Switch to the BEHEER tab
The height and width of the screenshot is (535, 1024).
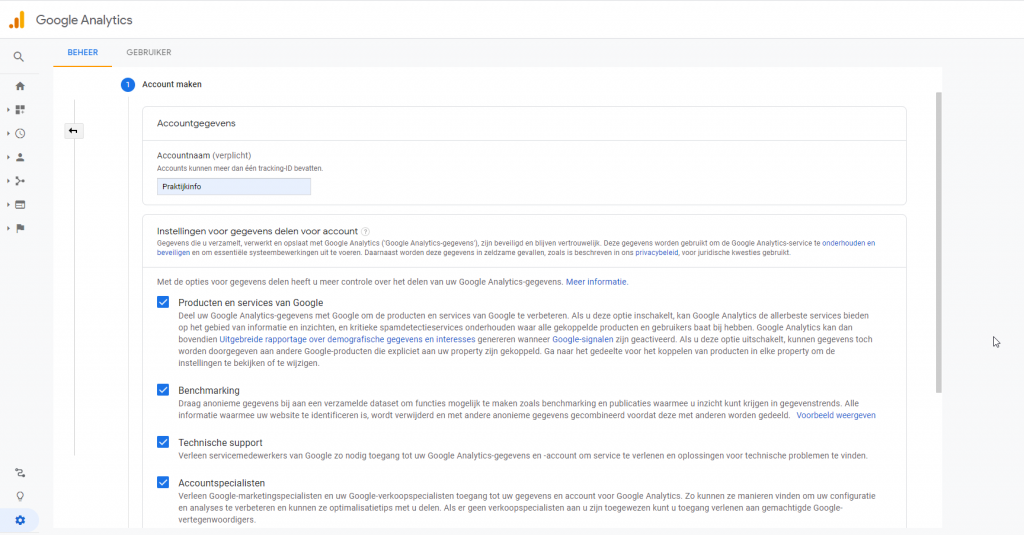pyautogui.click(x=83, y=52)
